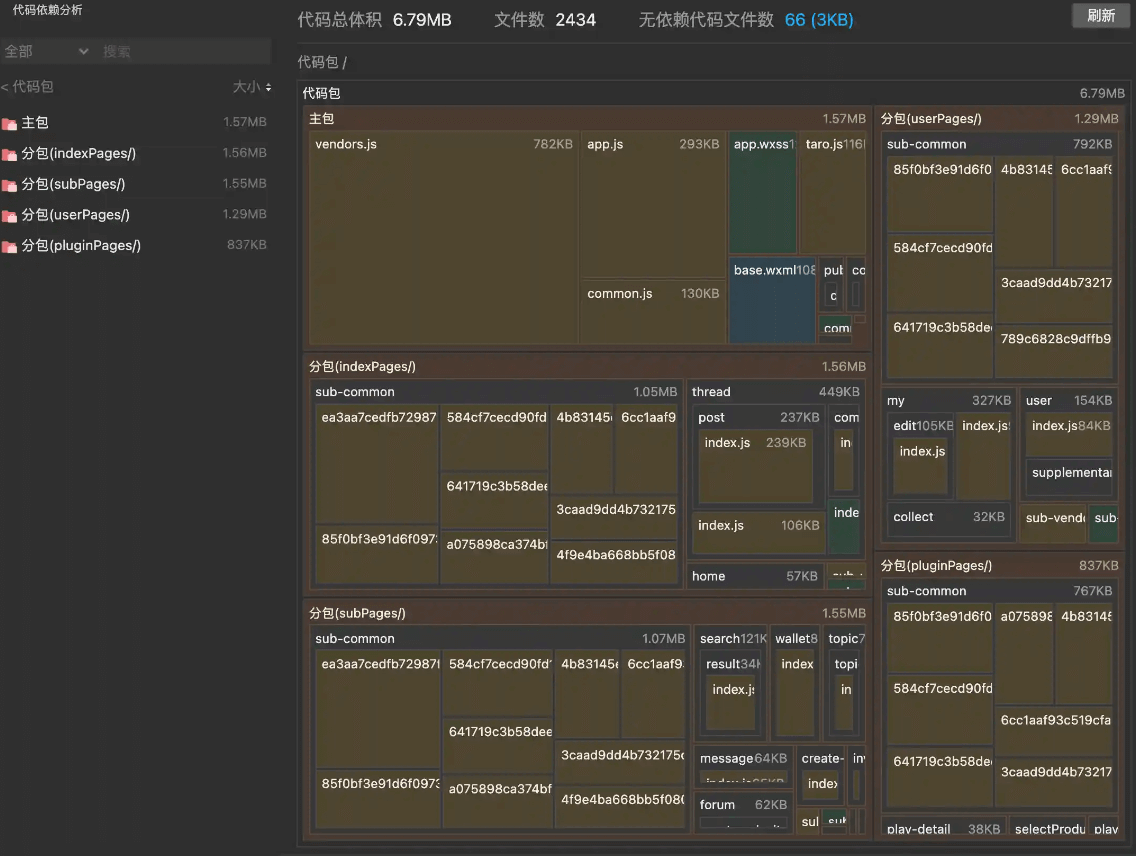
Task: Click the 搜索 search input field
Action: [184, 51]
